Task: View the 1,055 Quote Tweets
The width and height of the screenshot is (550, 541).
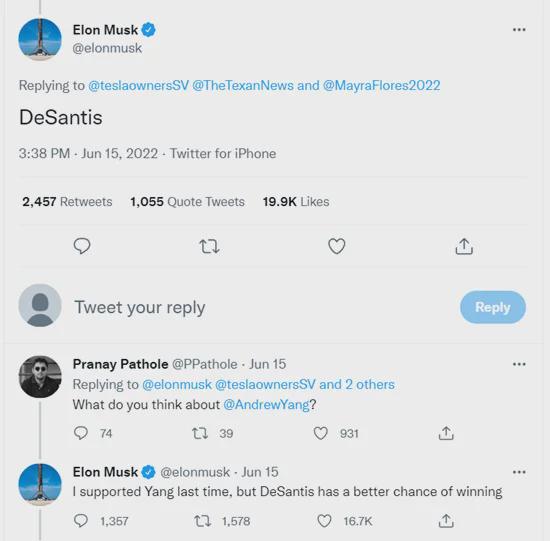Action: coord(187,202)
